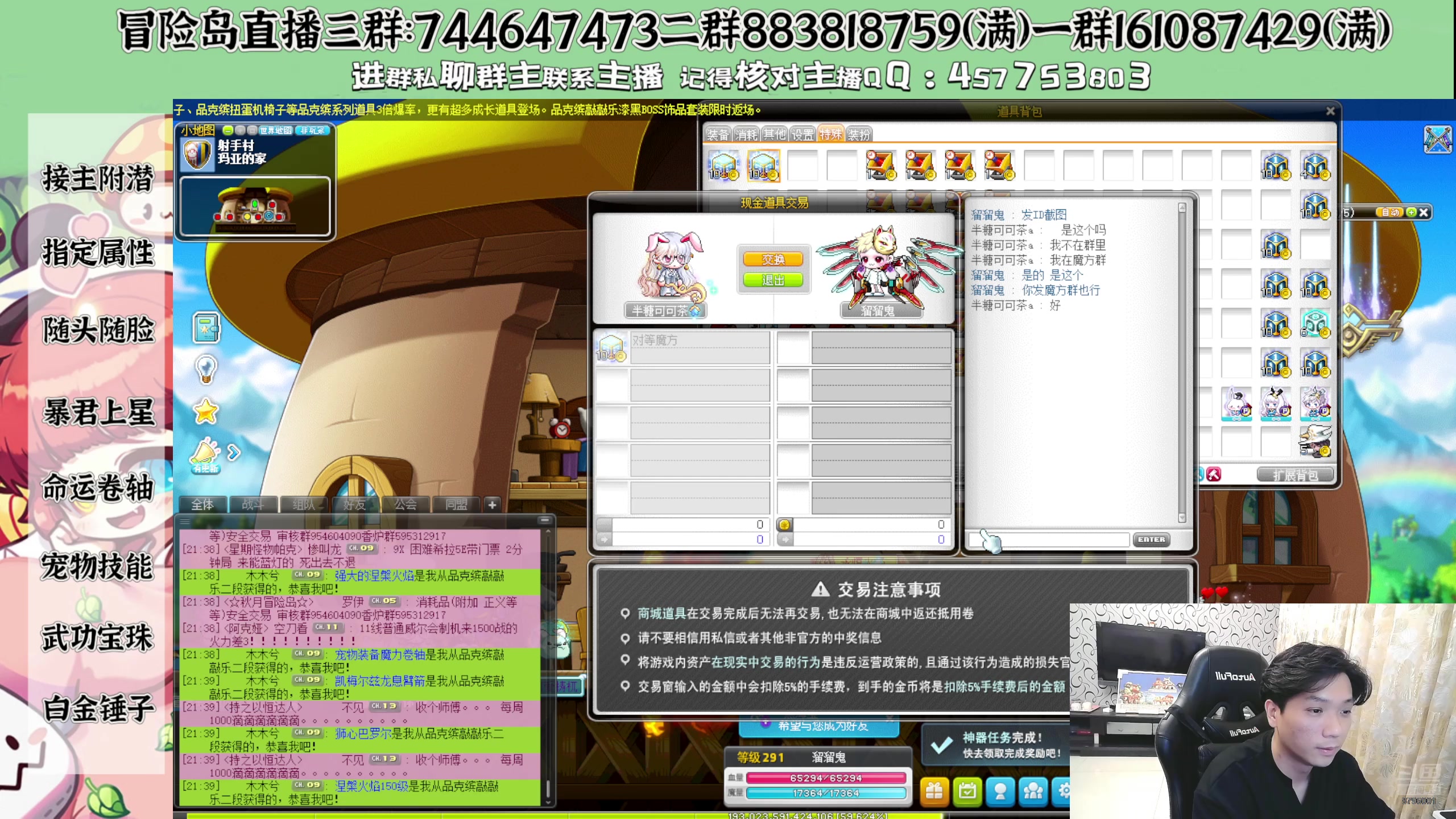This screenshot has height=819, width=1456.
Task: Select the bunny pet item
Action: [1236, 404]
